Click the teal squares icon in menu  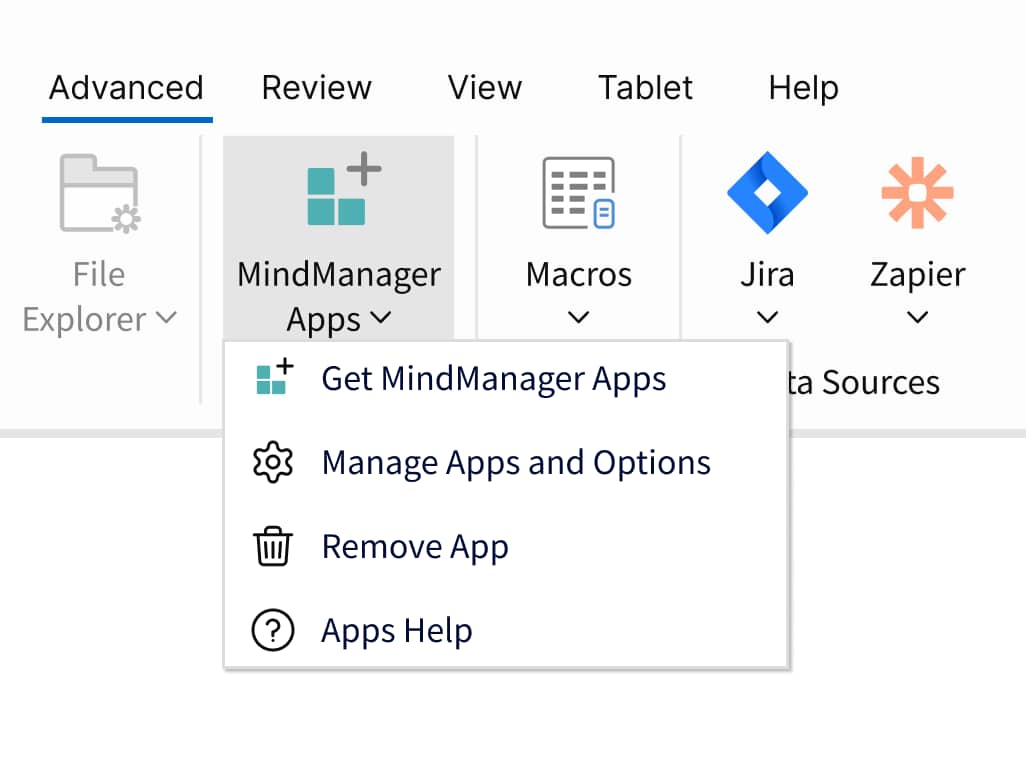coord(273,379)
